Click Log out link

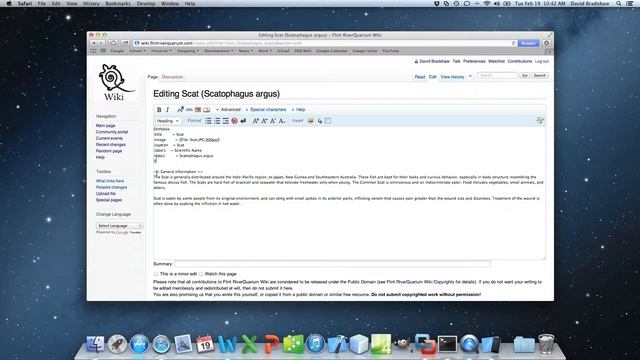coord(542,61)
